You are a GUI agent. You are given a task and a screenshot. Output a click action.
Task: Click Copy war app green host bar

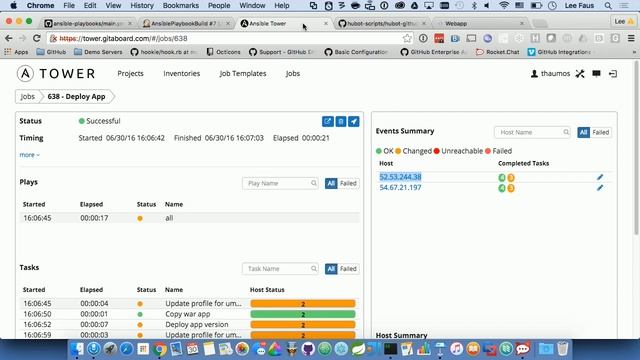coord(303,314)
